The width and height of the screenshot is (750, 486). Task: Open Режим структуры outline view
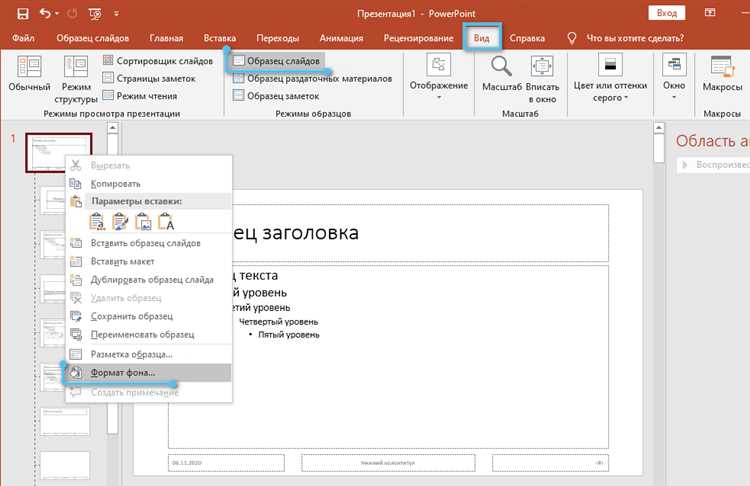click(78, 78)
